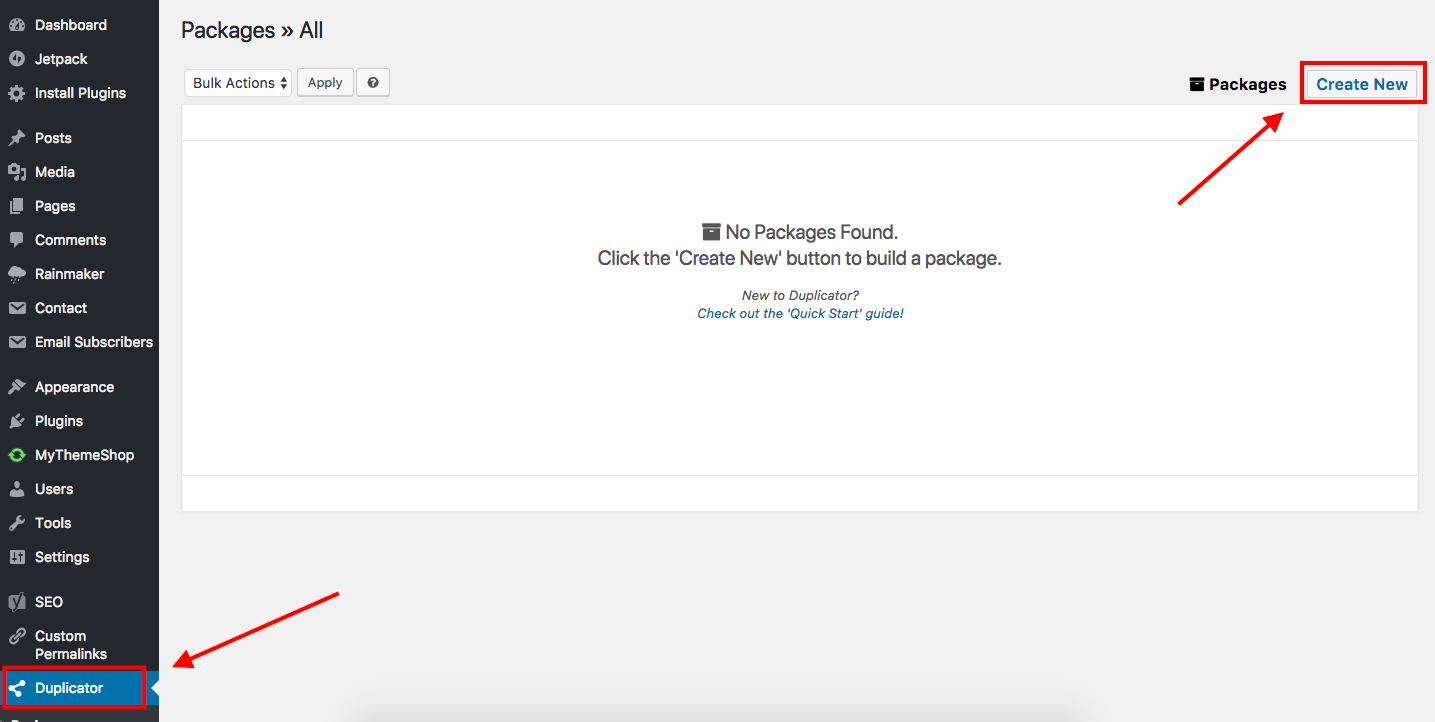The width and height of the screenshot is (1435, 722).
Task: Click the Posts pushpin icon
Action: (x=17, y=138)
